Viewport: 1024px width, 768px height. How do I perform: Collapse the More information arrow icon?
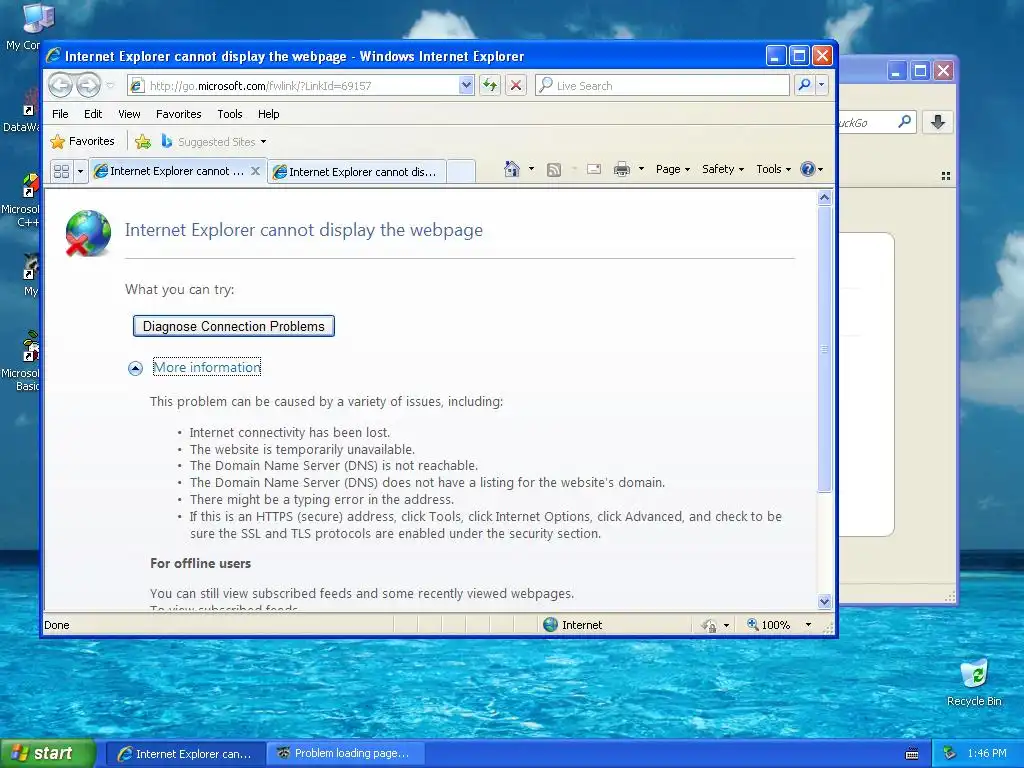135,368
